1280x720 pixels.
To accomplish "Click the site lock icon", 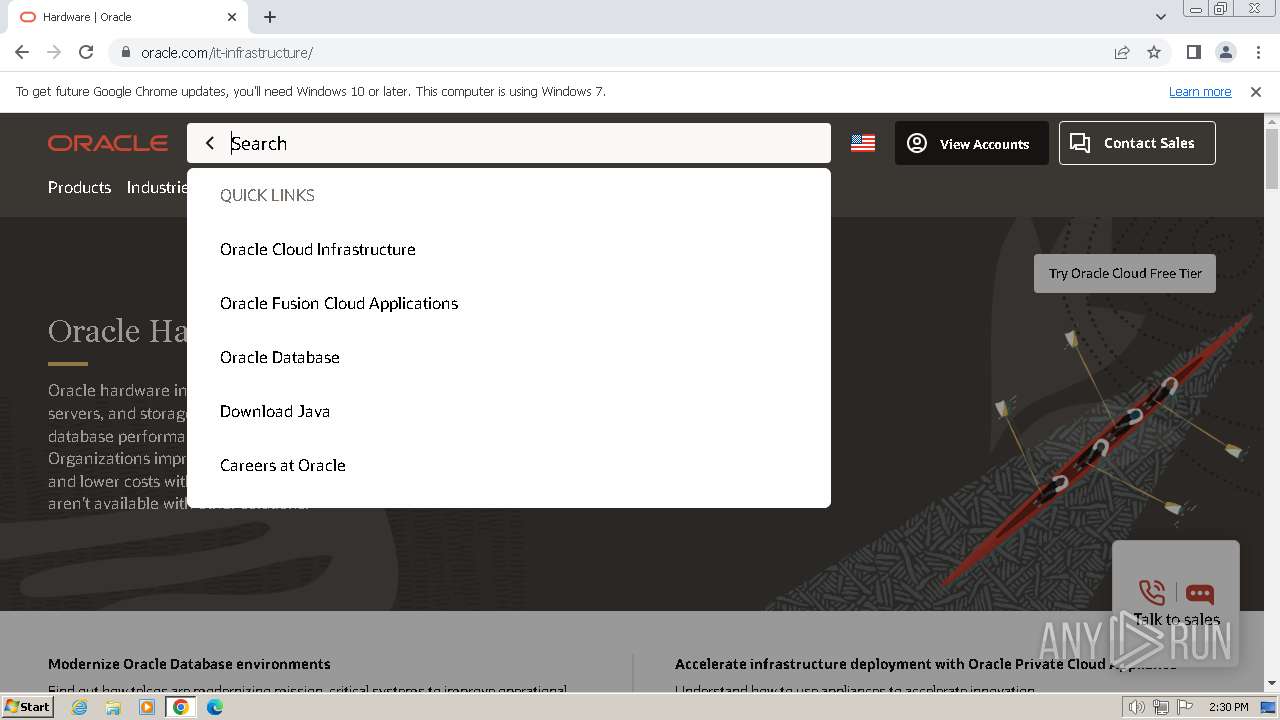I will 124,52.
